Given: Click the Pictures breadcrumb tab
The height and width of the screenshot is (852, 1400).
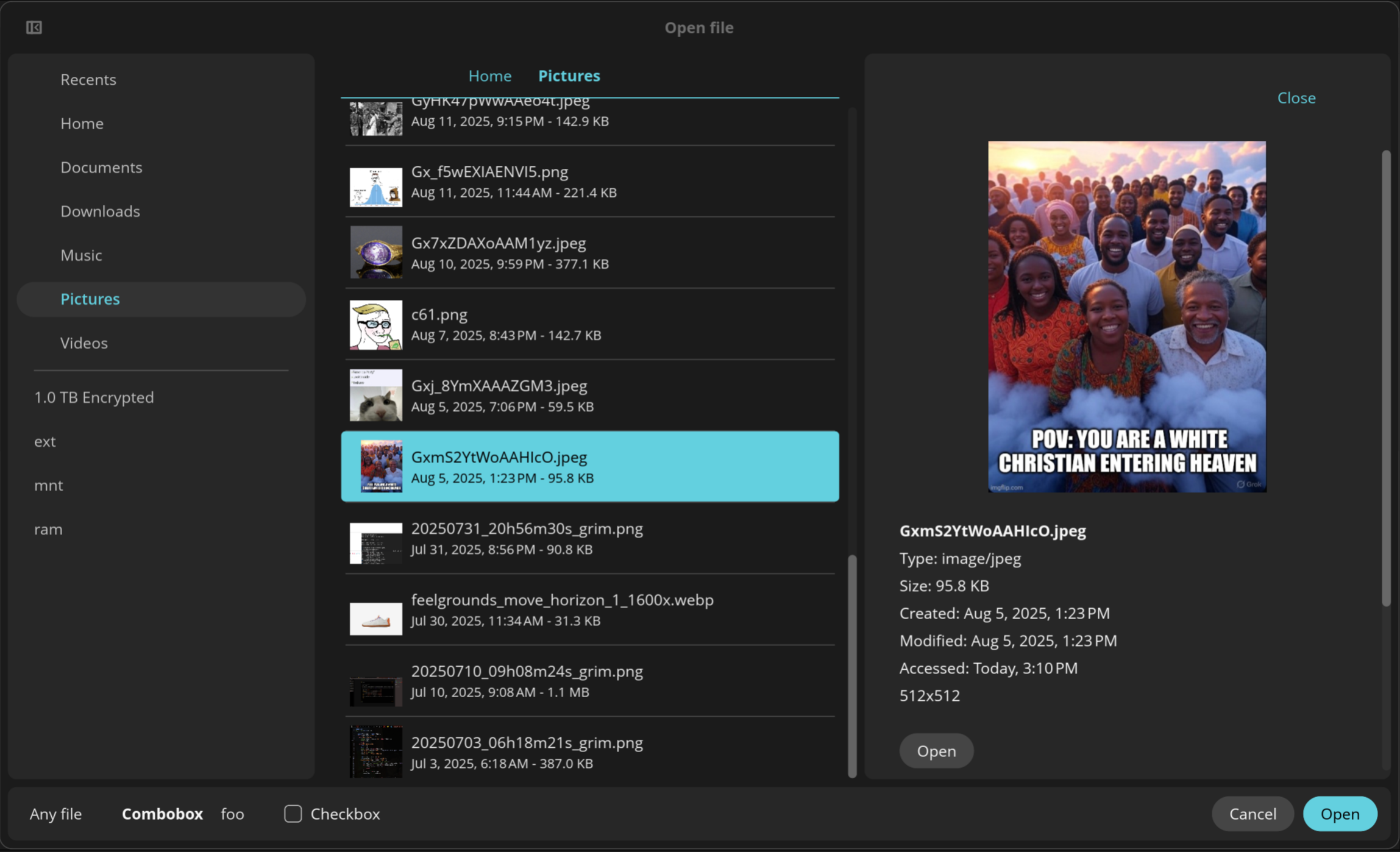Looking at the screenshot, I should [x=569, y=76].
